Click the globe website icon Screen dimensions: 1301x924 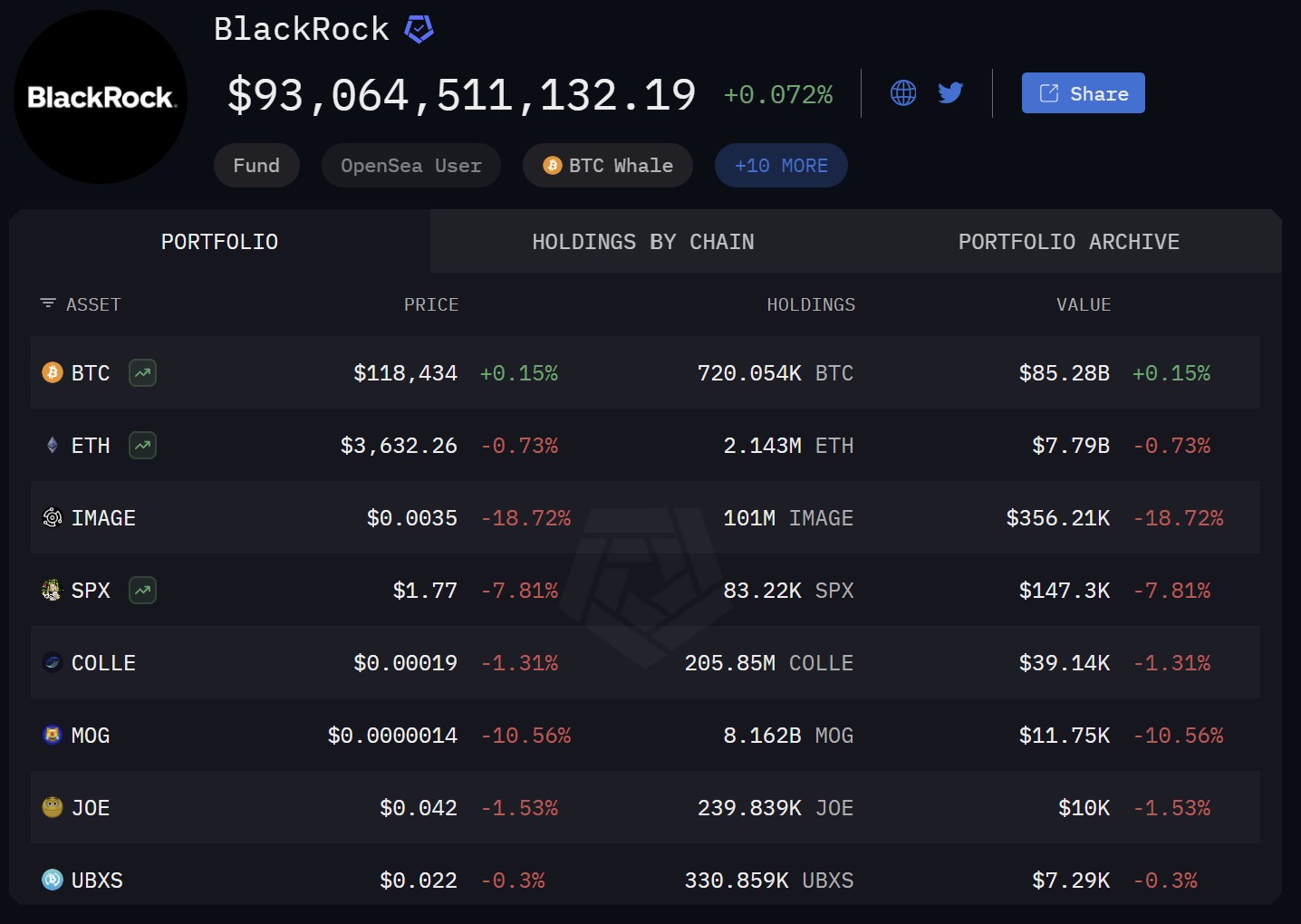point(902,91)
